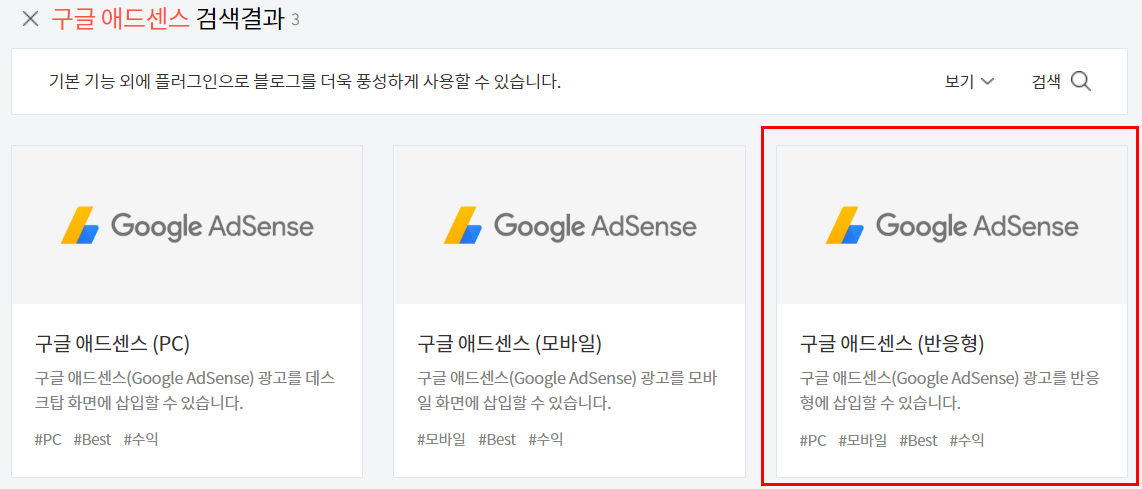
Task: Click the 반응형 card description text
Action: point(950,390)
